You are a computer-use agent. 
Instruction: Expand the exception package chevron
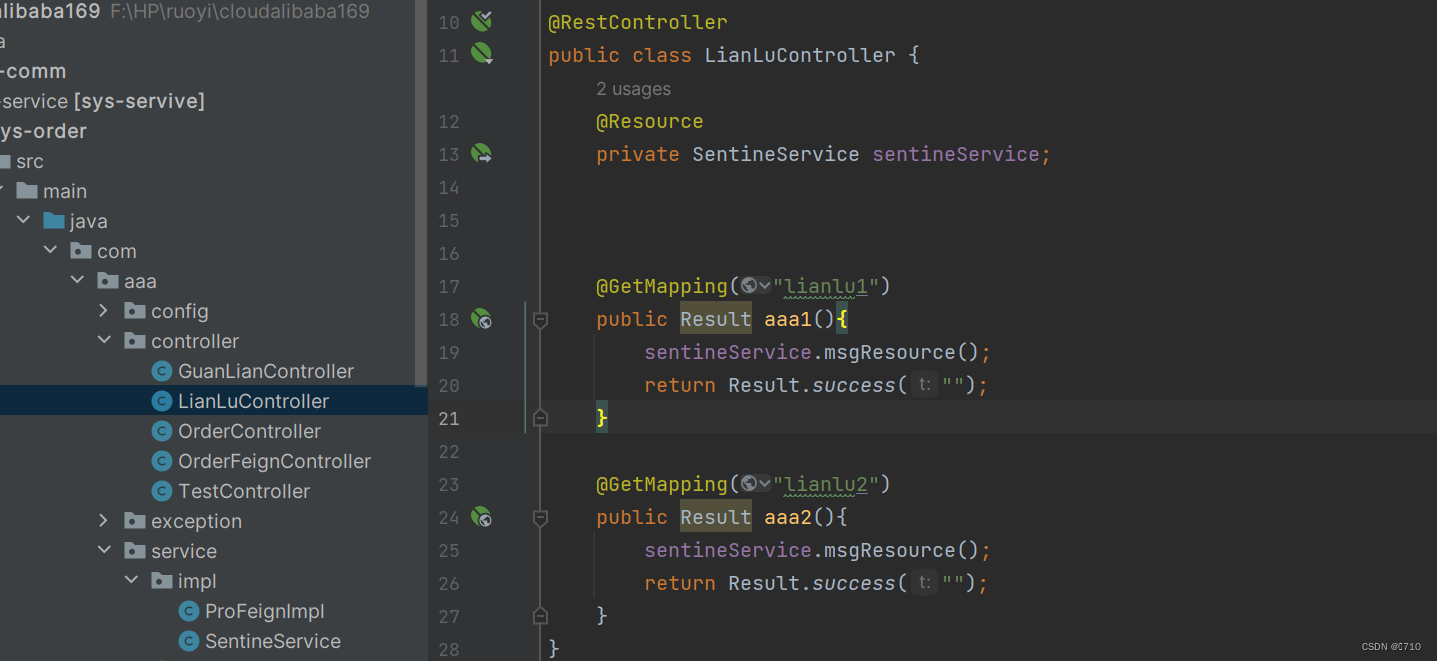(x=103, y=520)
